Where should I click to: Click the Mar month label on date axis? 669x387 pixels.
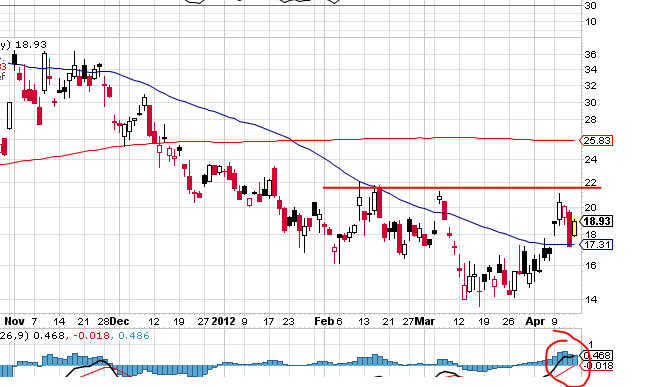coord(425,321)
